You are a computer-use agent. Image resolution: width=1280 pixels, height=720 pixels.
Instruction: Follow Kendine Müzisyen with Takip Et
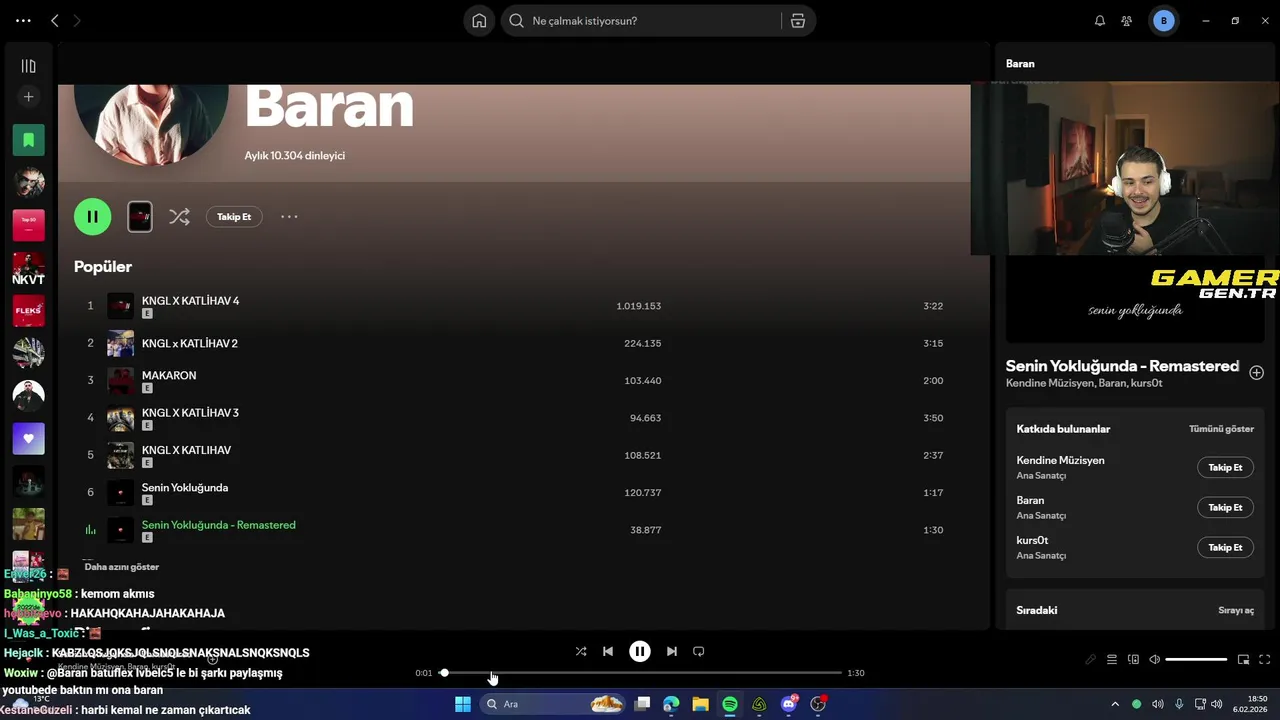(1225, 467)
